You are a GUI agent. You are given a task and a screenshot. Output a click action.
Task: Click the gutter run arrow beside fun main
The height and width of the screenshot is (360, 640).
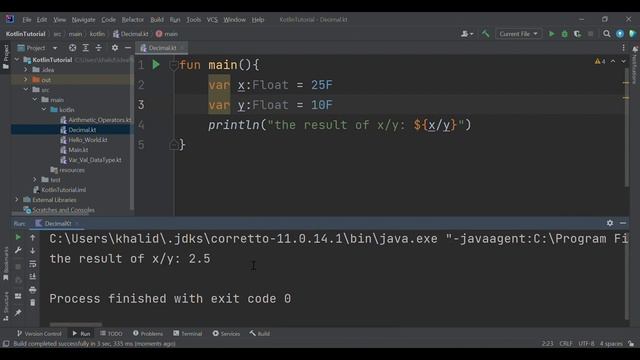click(x=156, y=64)
